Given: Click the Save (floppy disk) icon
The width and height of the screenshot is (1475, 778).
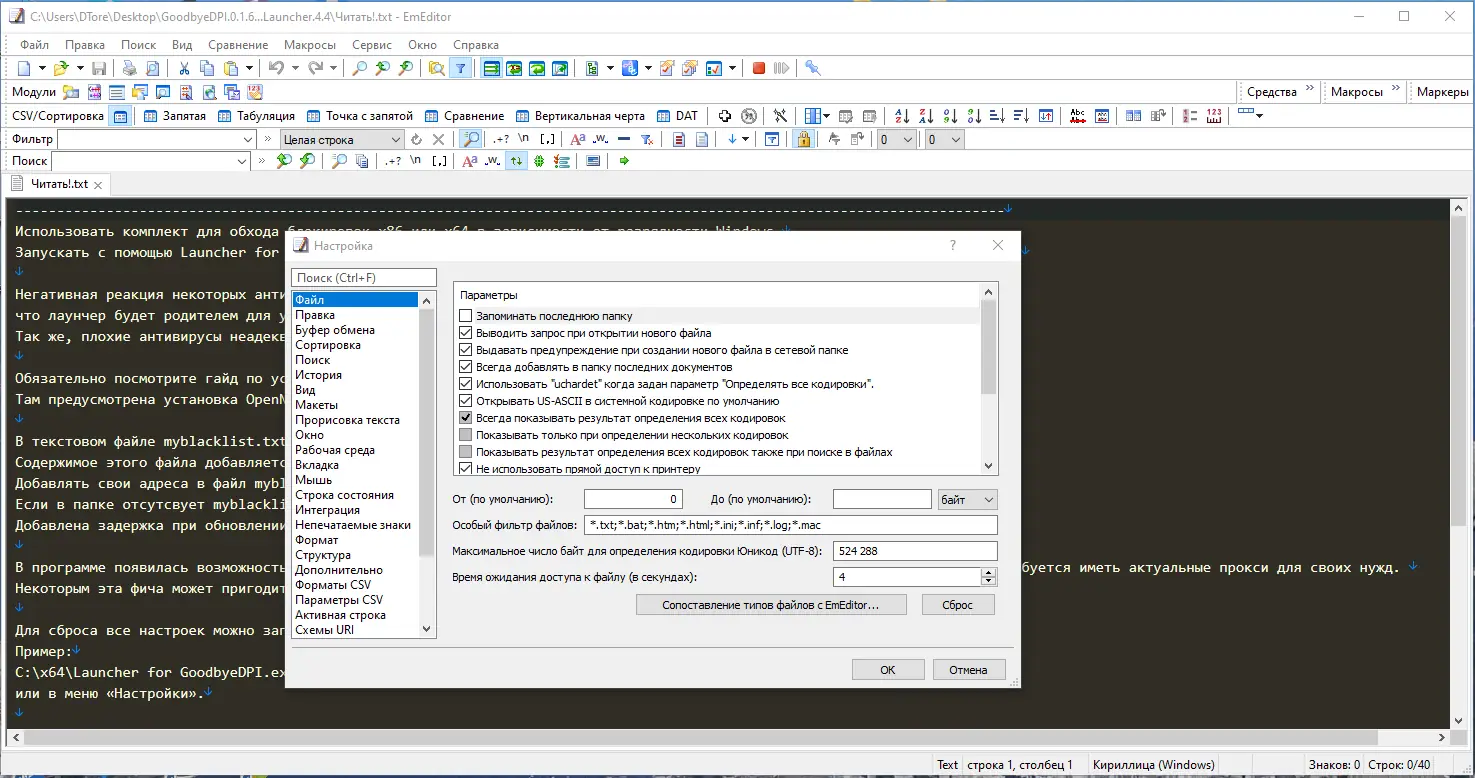Looking at the screenshot, I should coord(99,68).
